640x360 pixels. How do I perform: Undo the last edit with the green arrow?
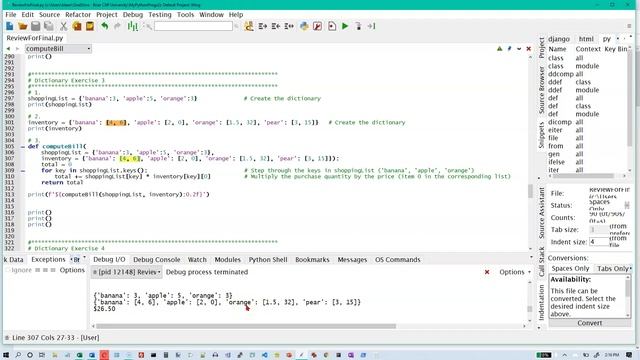click(x=105, y=26)
